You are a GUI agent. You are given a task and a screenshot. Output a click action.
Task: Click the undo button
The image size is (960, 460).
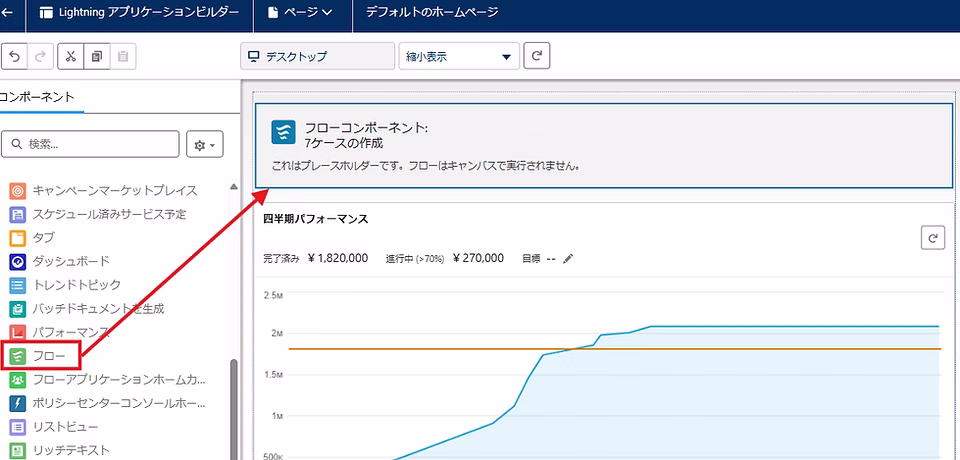[x=15, y=56]
